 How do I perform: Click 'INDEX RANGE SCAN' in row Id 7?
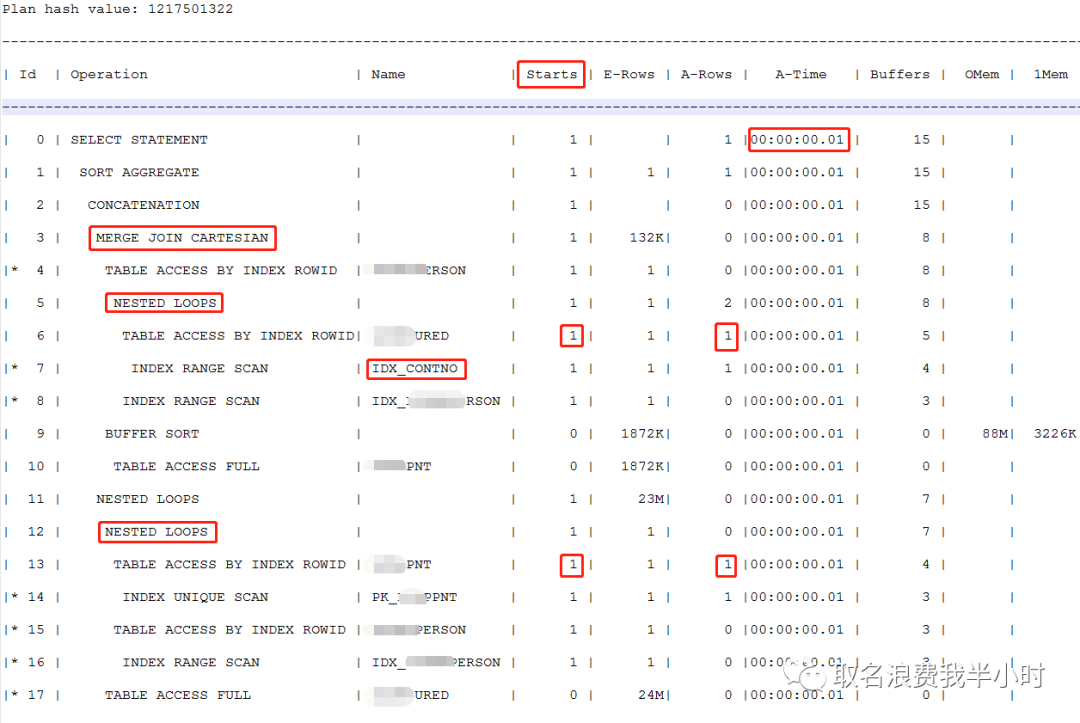[x=200, y=368]
